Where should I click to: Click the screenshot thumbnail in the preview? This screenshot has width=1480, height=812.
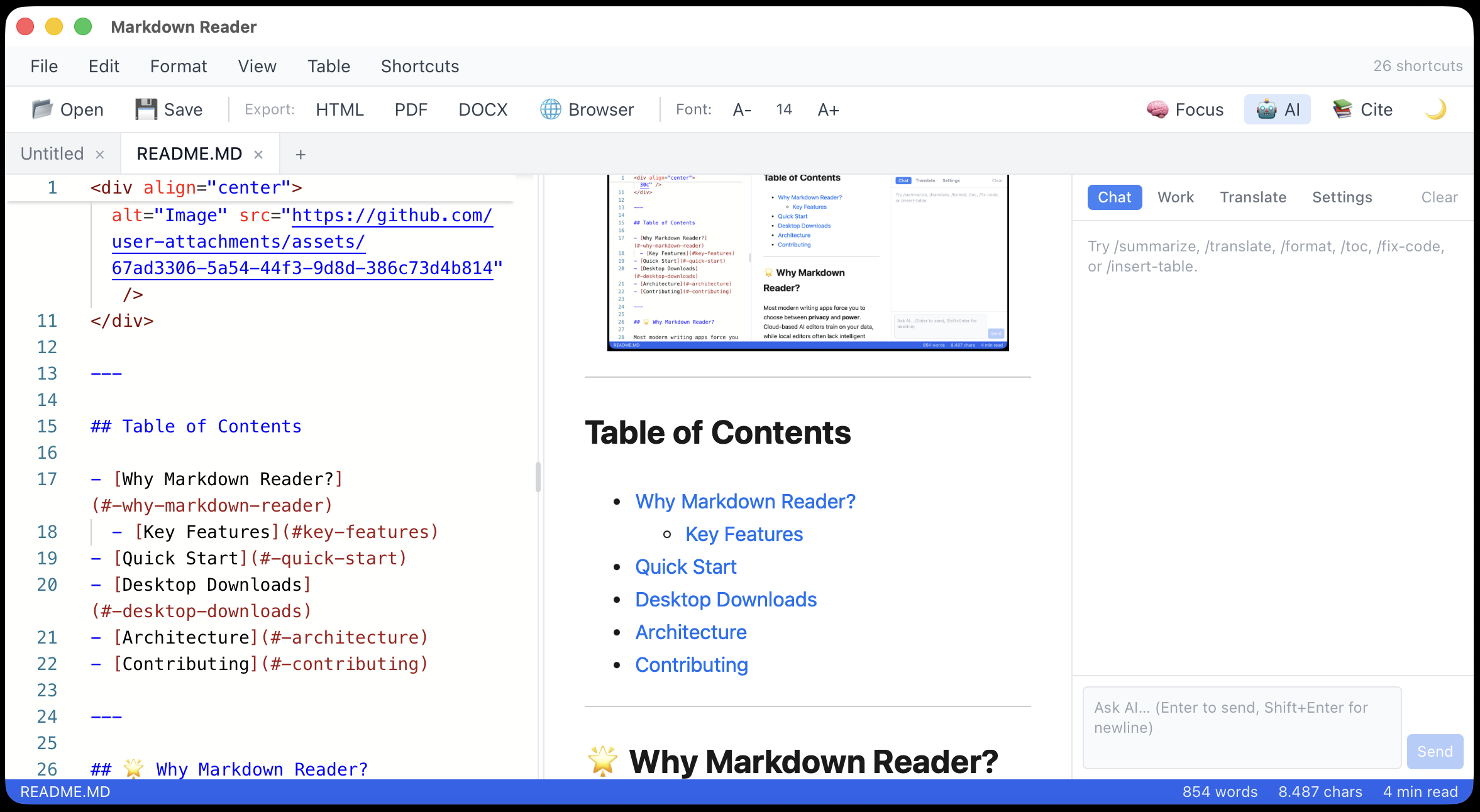click(x=808, y=262)
